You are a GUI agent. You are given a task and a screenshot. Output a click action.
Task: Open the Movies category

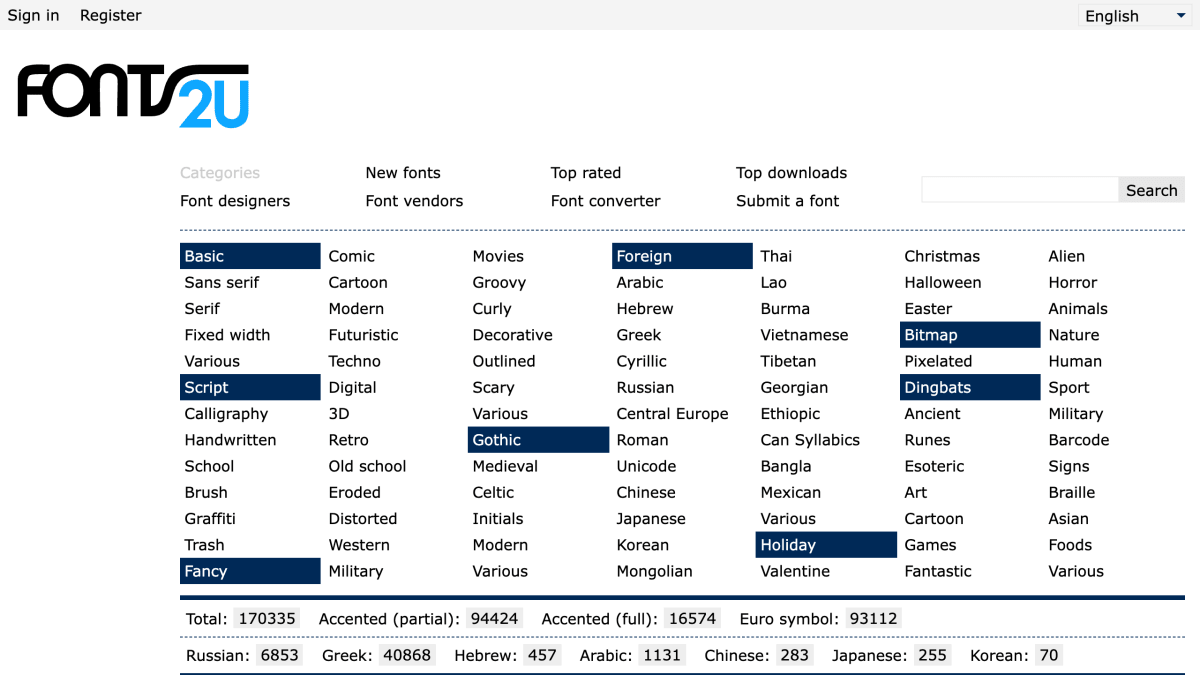pyautogui.click(x=498, y=256)
